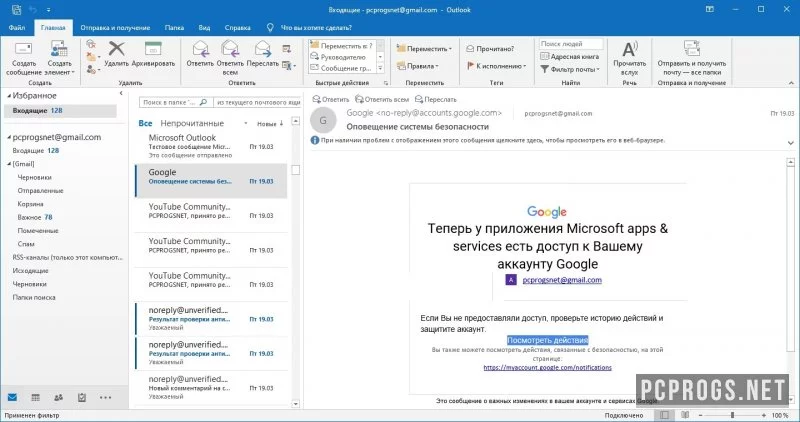This screenshot has height=422, width=800.
Task: Click the Ignore conversation icon
Action: [x=91, y=44]
